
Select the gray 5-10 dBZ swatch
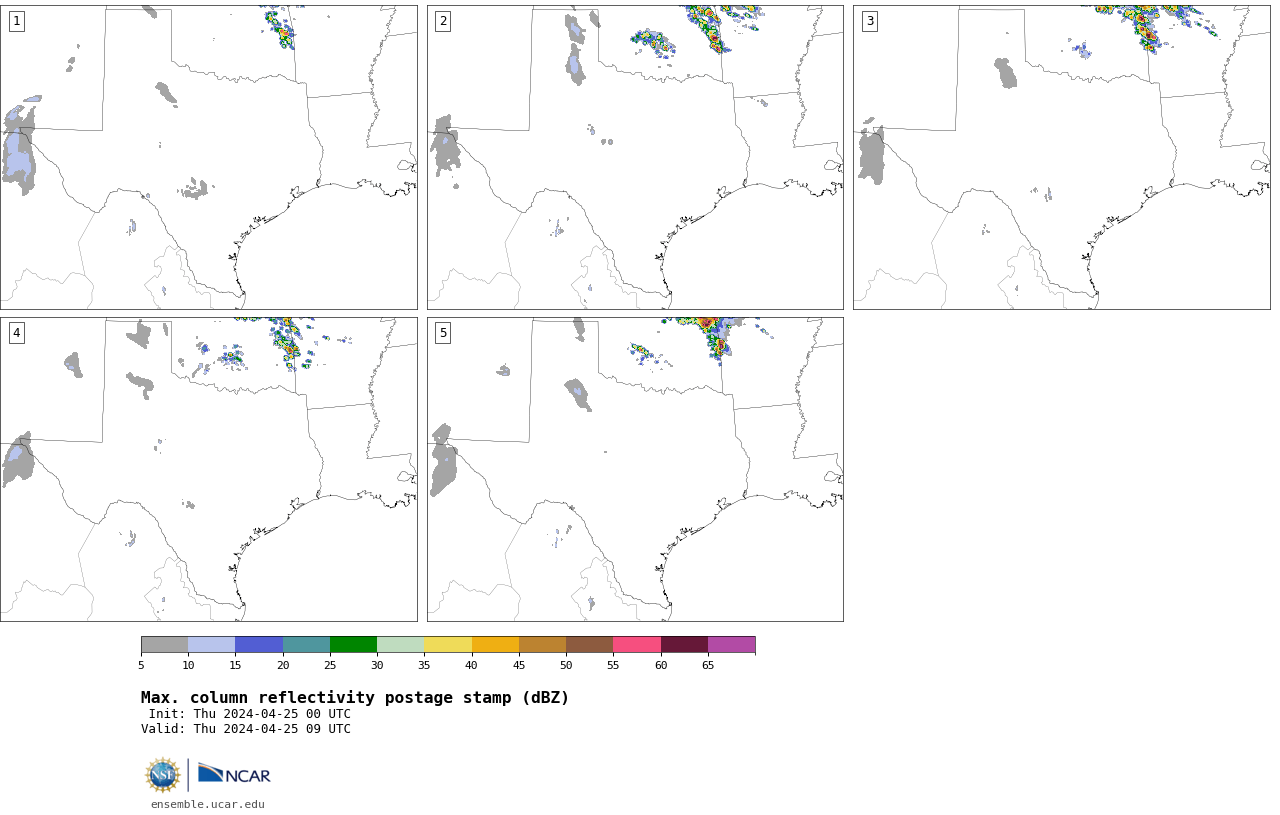[165, 644]
